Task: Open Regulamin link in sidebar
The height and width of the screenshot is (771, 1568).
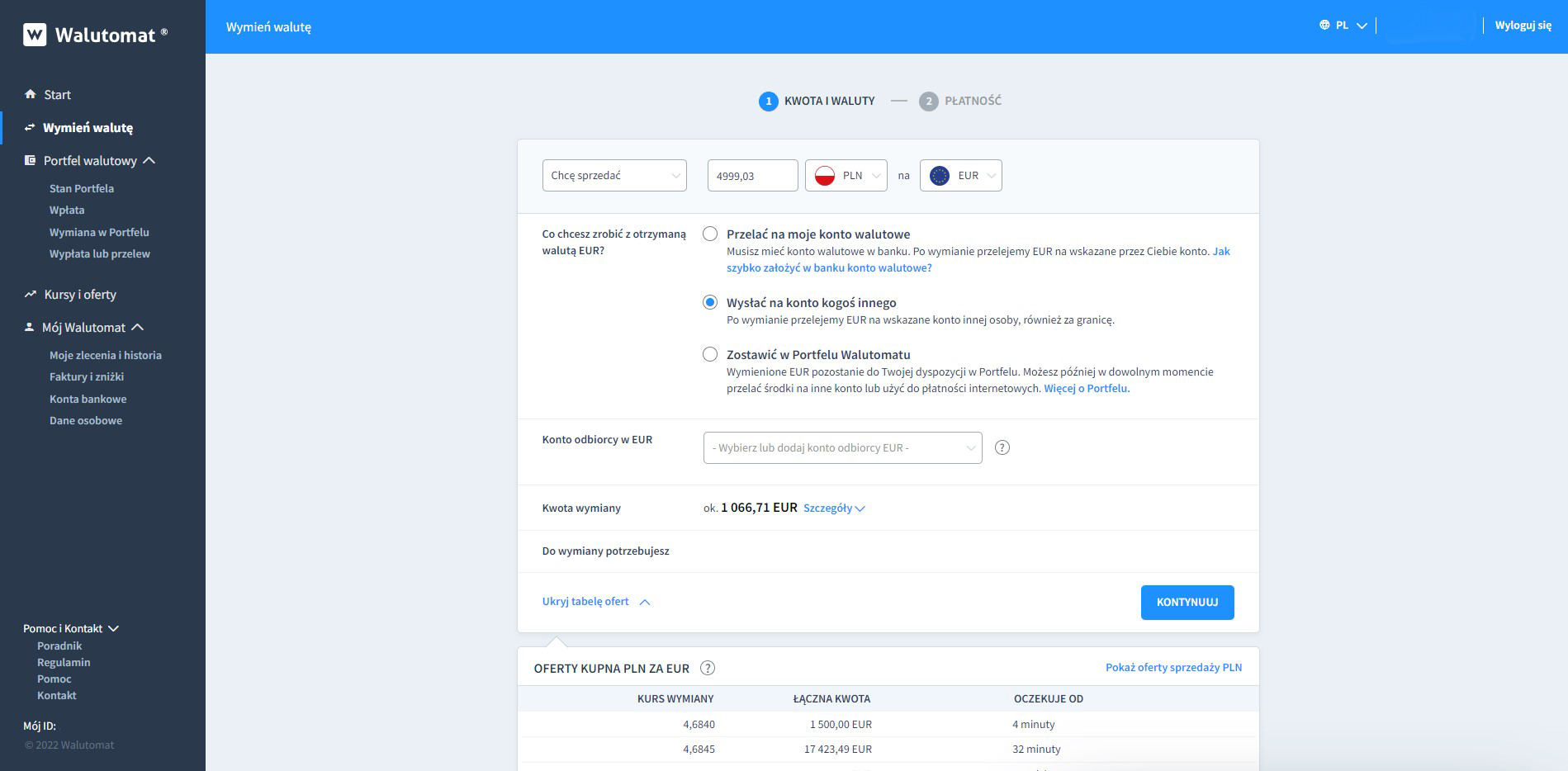Action: pyautogui.click(x=64, y=662)
